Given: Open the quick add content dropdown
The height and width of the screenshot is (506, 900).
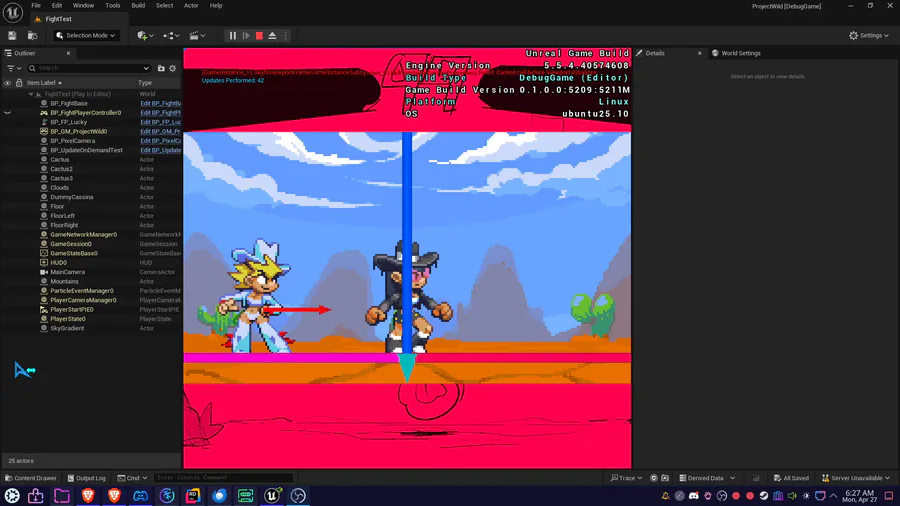Looking at the screenshot, I should point(145,36).
